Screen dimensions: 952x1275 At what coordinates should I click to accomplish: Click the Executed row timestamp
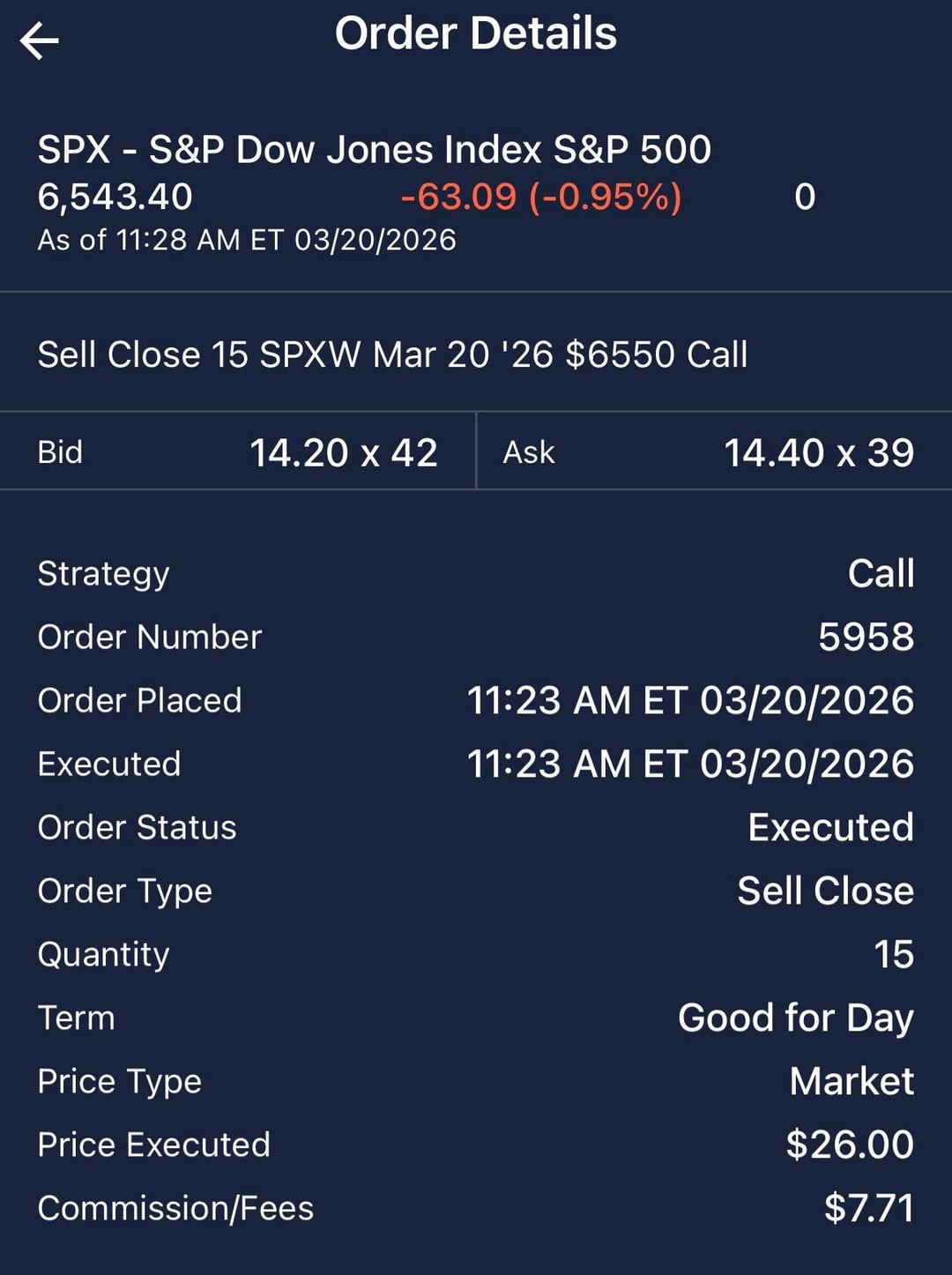pyautogui.click(x=689, y=764)
